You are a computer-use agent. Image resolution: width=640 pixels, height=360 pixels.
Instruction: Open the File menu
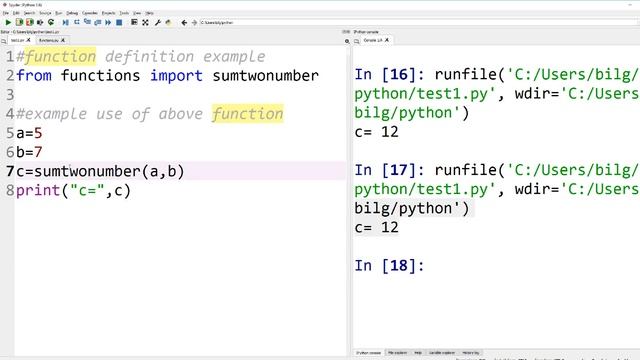pyautogui.click(x=6, y=13)
